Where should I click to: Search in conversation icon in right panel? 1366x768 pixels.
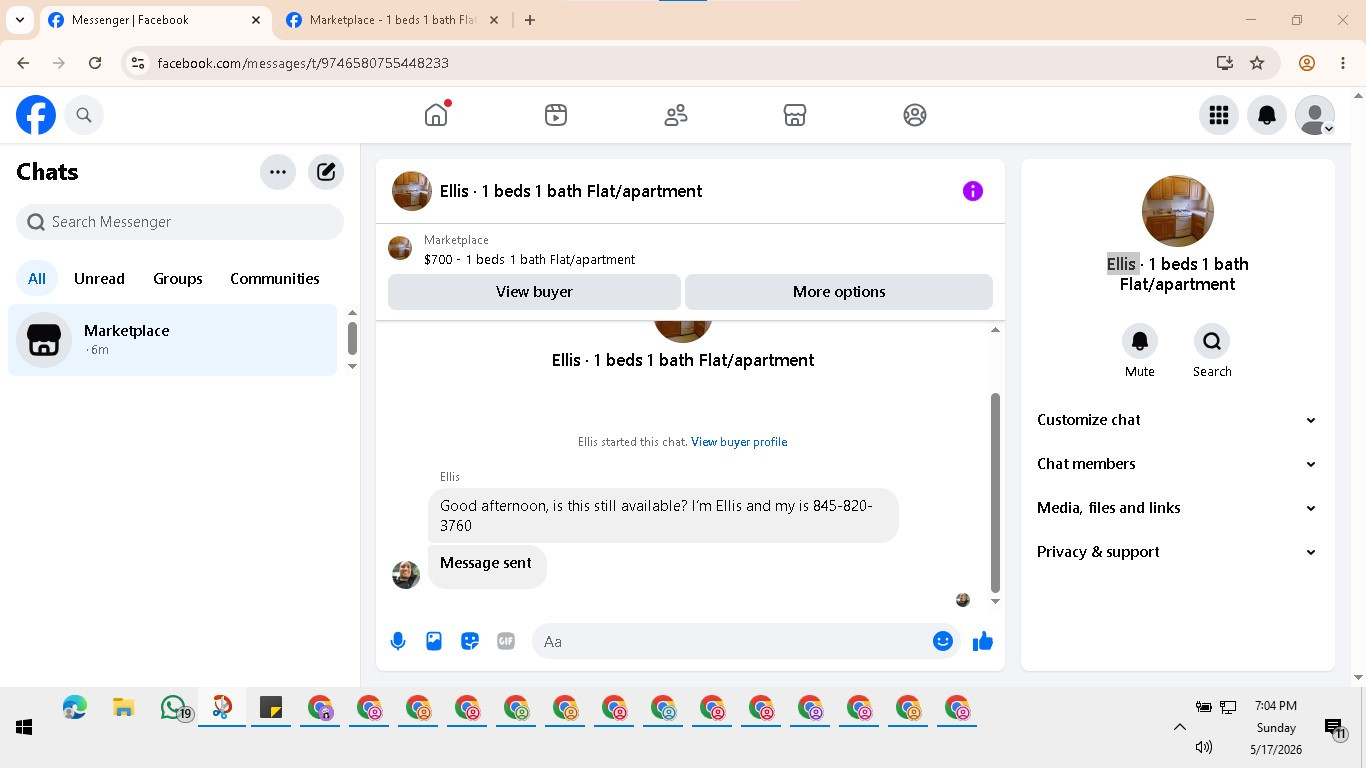point(1212,341)
